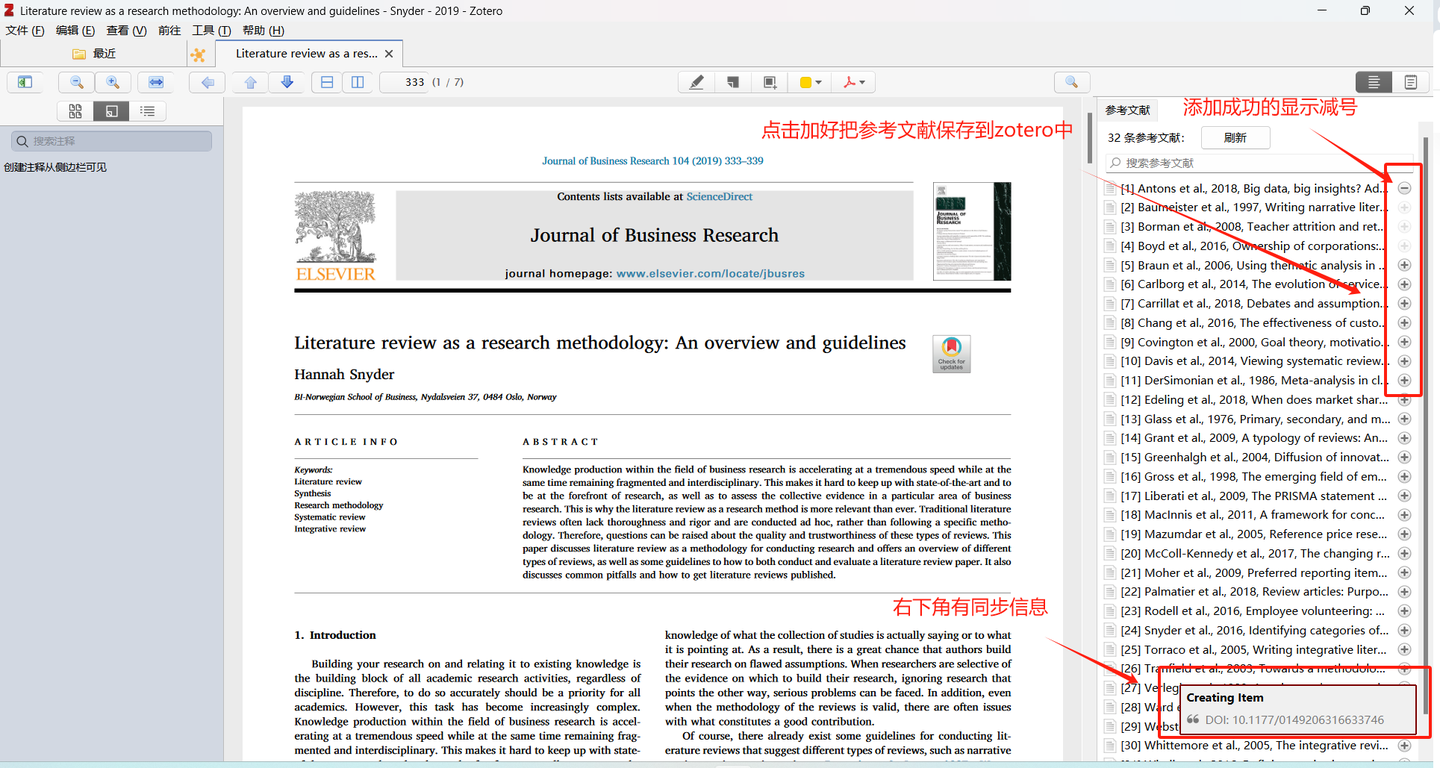The image size is (1440, 768).
Task: Open the Zotero library network icon tab
Action: (x=198, y=54)
